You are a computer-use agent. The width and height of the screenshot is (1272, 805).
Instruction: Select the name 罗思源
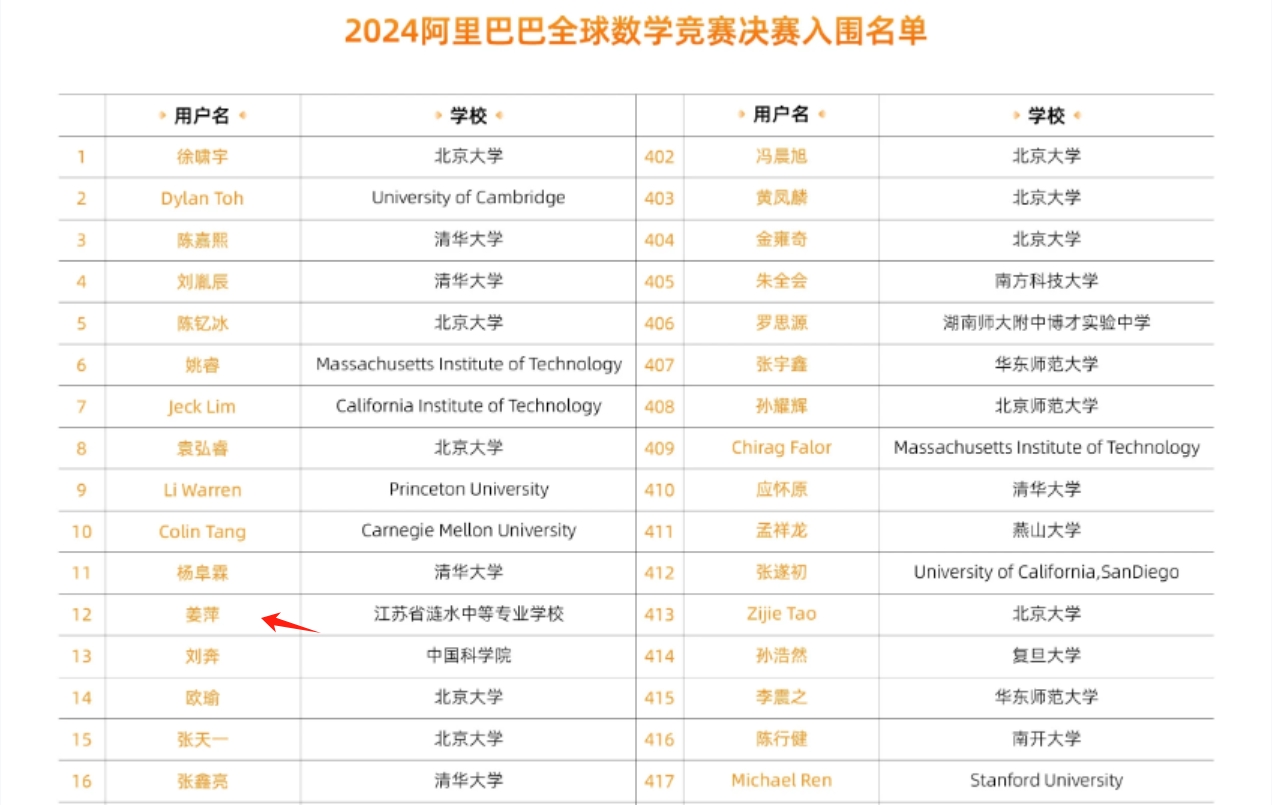pos(781,323)
